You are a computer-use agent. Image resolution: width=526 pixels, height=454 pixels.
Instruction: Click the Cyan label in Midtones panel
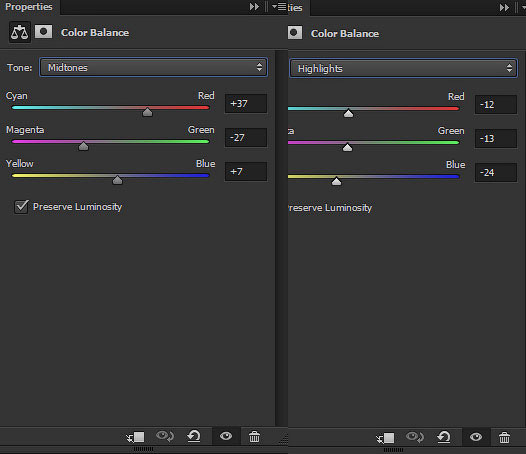click(x=17, y=96)
